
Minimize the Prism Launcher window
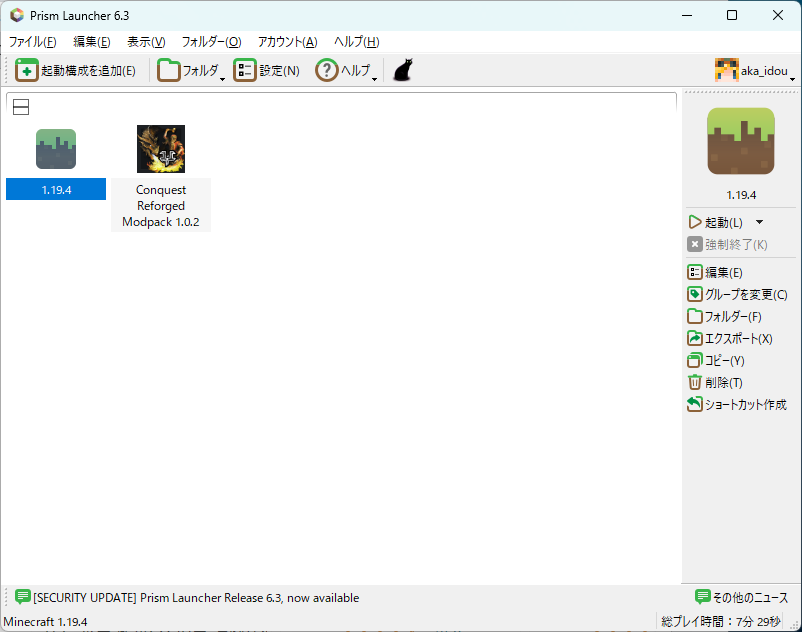[x=687, y=15]
